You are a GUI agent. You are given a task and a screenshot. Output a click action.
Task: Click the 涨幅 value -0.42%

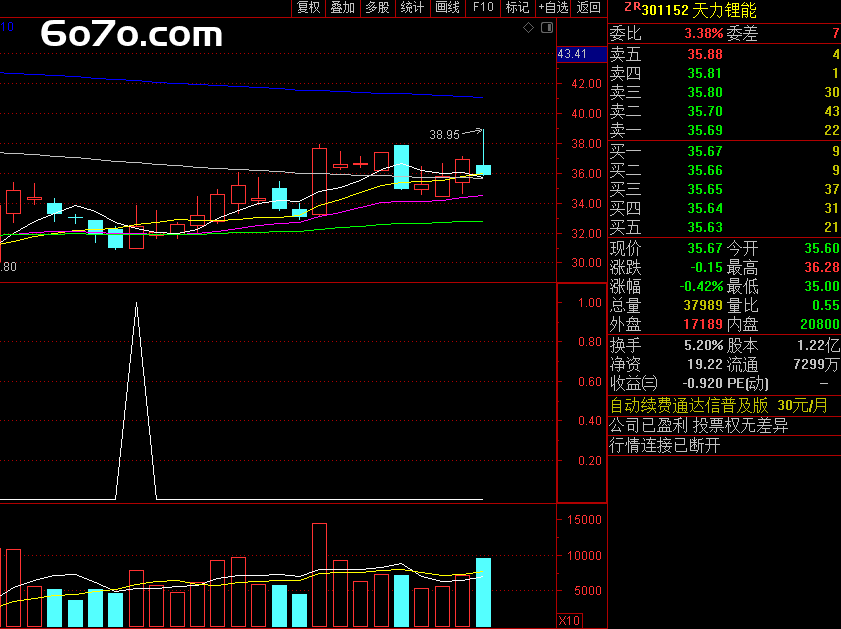701,286
